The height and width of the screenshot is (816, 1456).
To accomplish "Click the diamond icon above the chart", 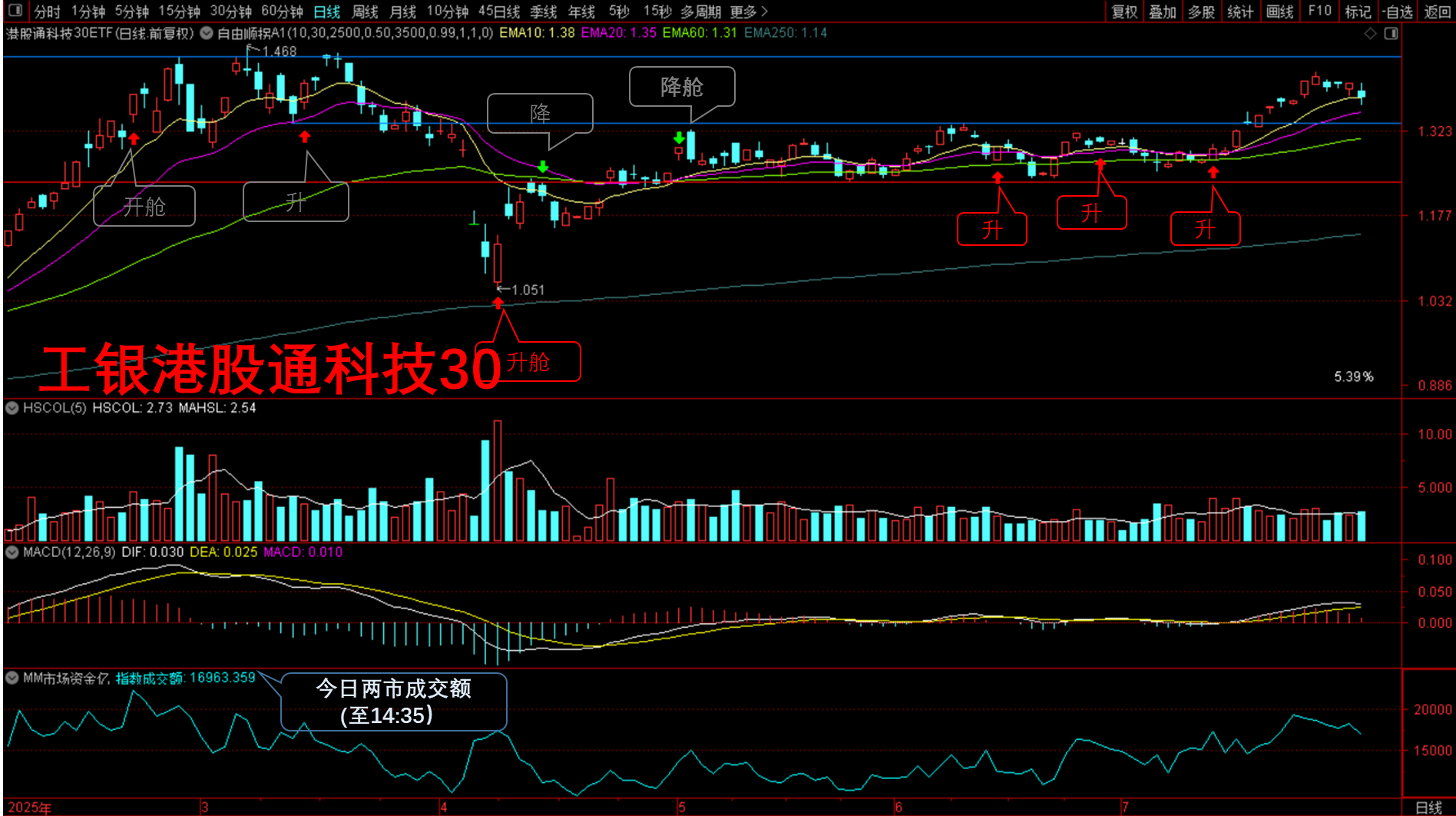I will coord(1370,33).
